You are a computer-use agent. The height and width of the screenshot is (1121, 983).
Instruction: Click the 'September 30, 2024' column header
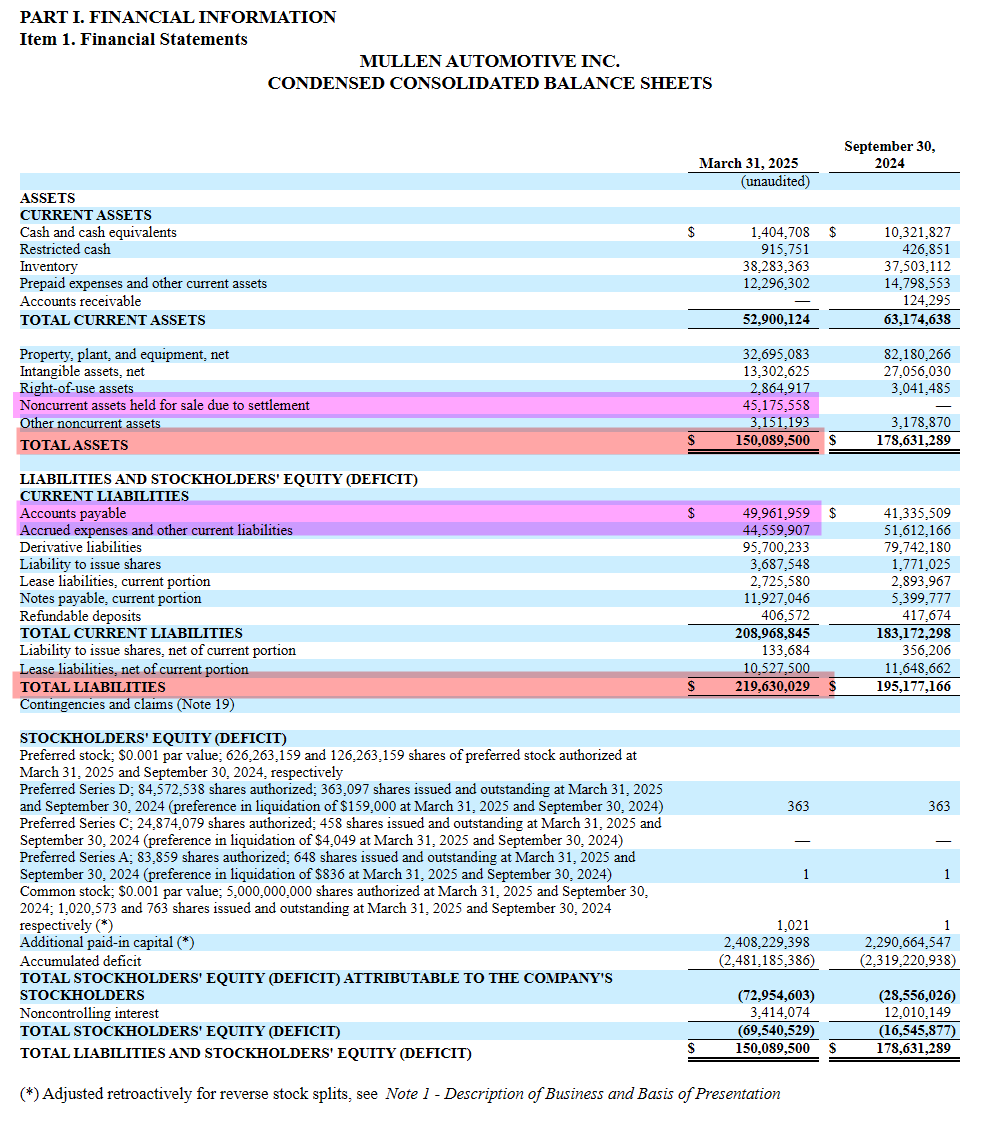tap(889, 154)
